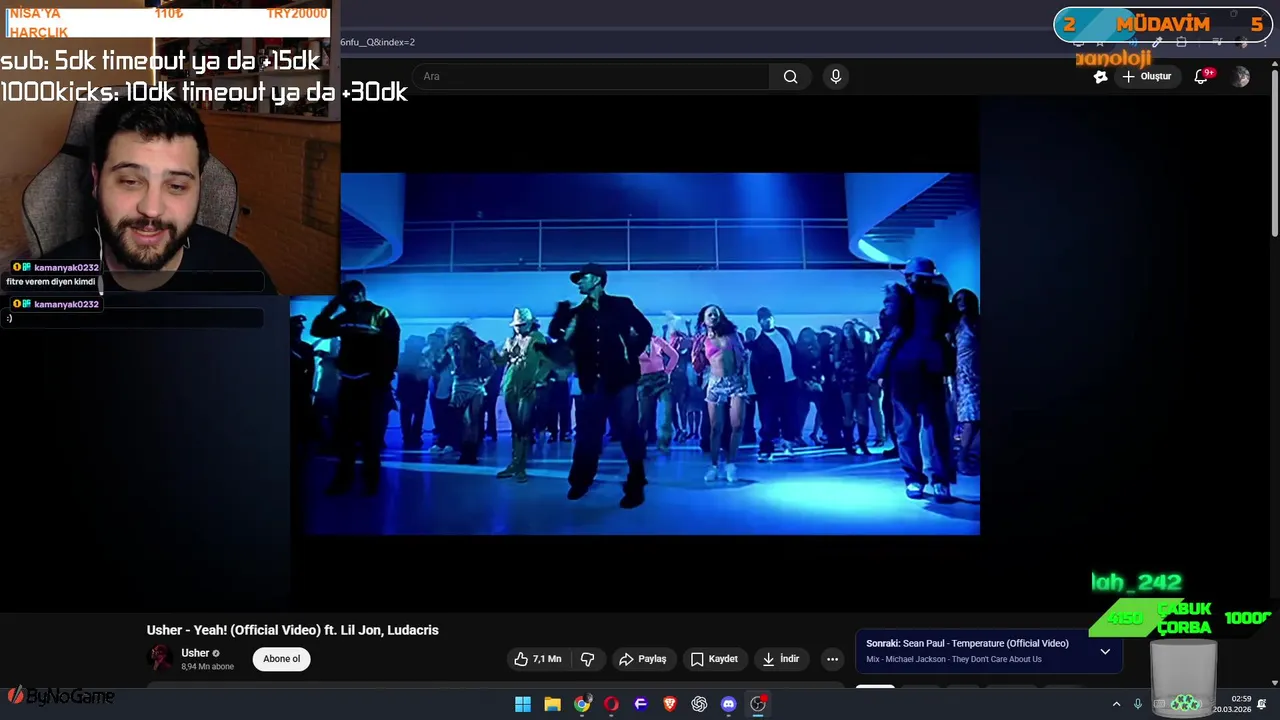Click the YouTube search magnifier button

(790, 77)
